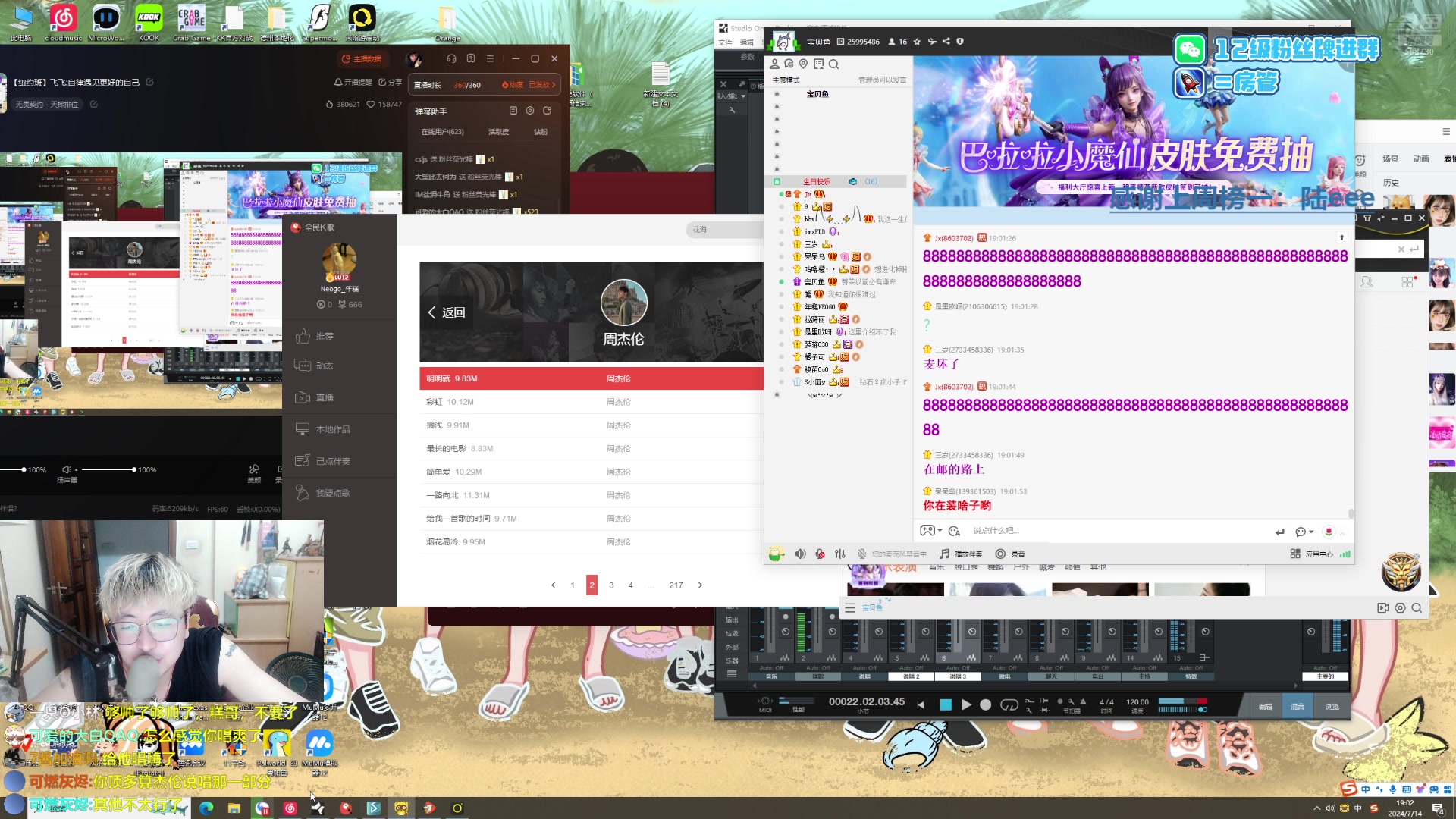This screenshot has width=1456, height=819.
Task: Click the play button in DAW transport
Action: pyautogui.click(x=966, y=704)
